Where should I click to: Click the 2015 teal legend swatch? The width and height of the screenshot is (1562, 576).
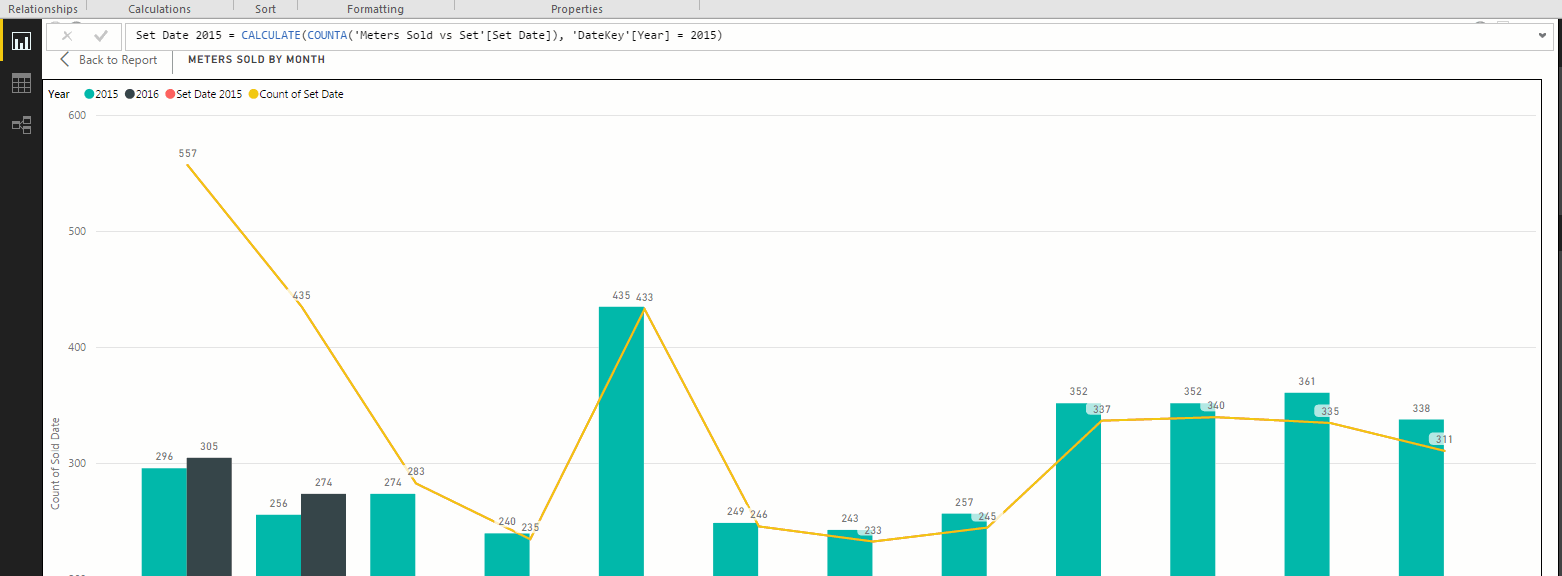89,94
